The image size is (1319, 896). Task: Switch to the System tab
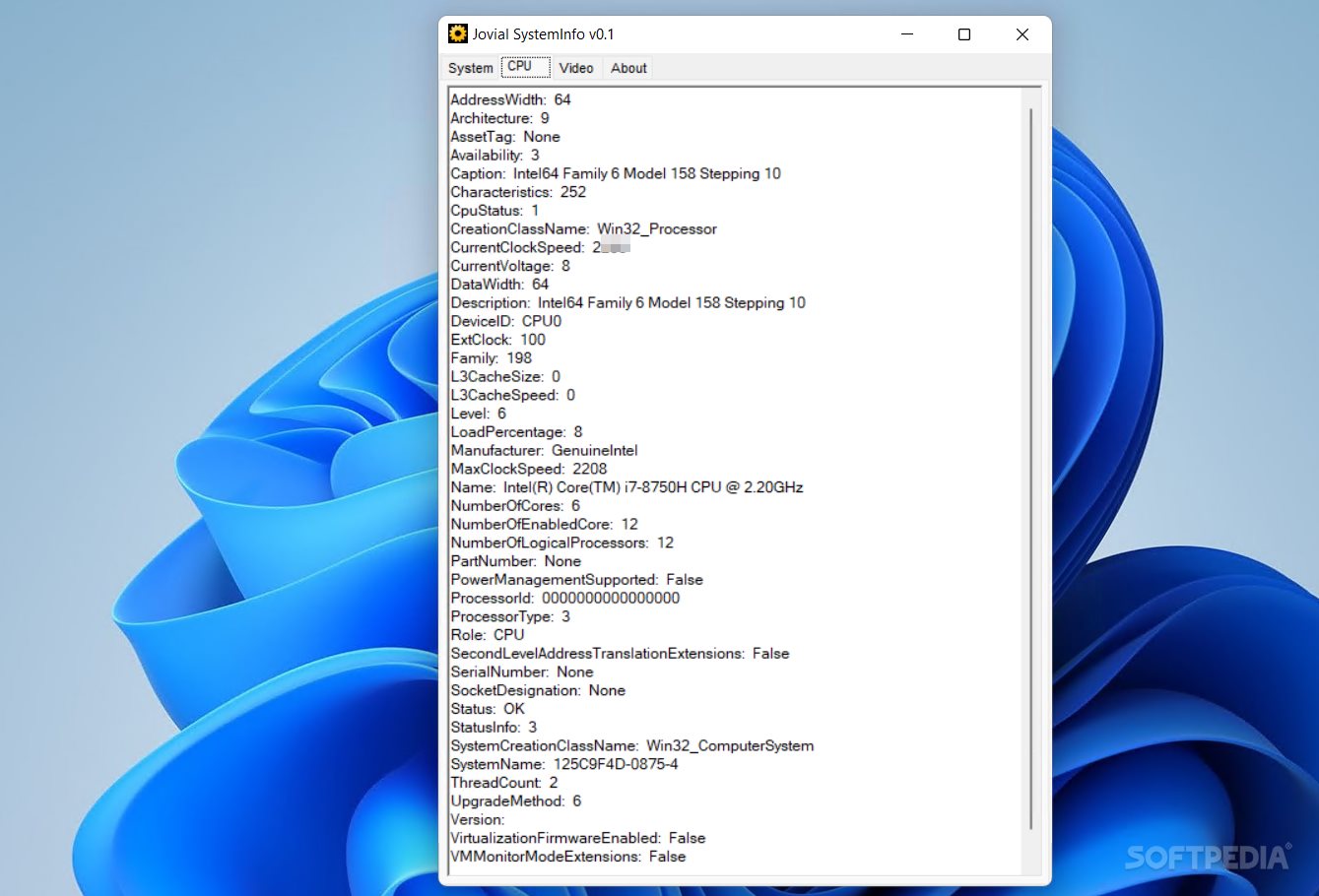click(x=470, y=68)
